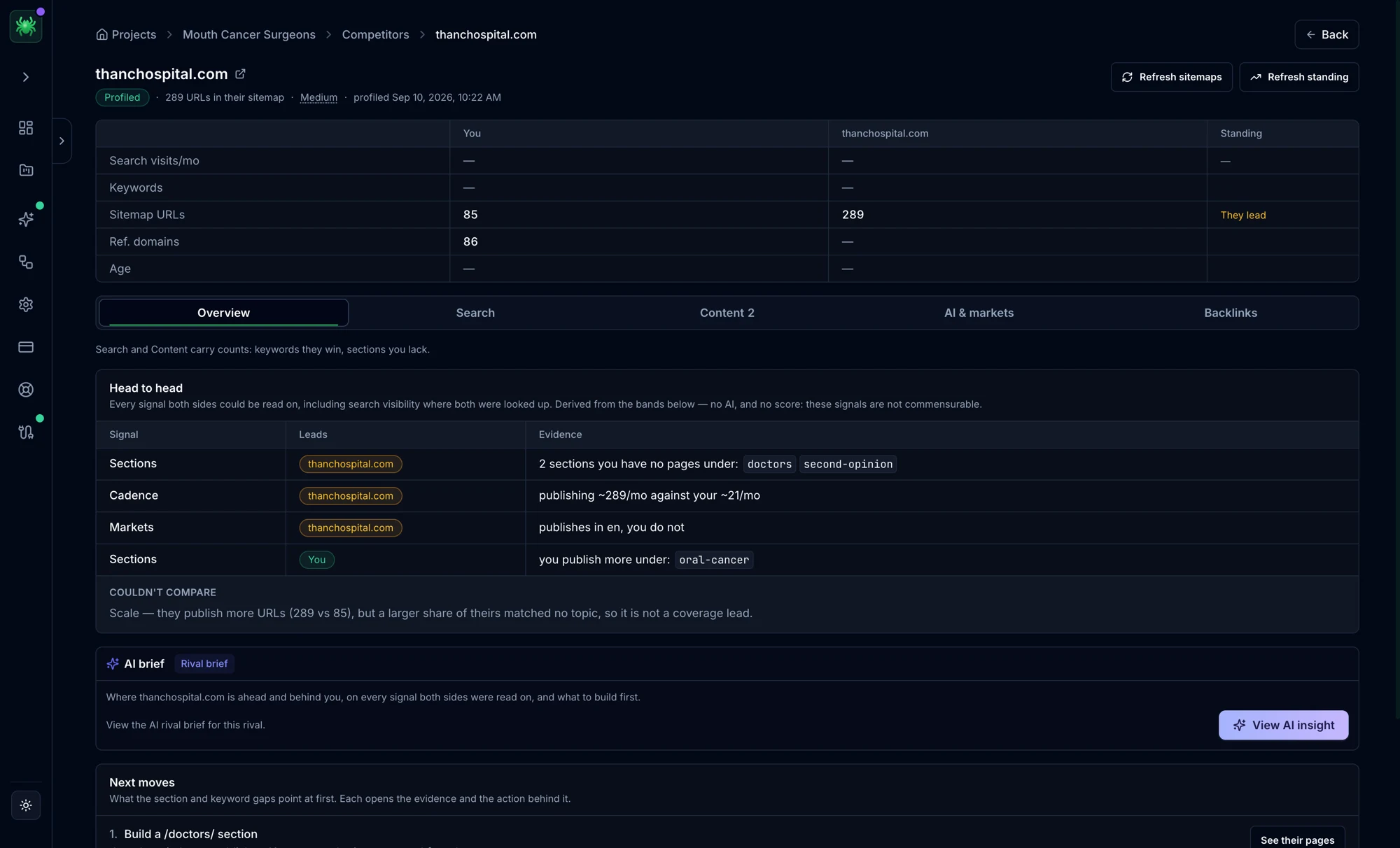The image size is (1400, 848).
Task: Select the Overview tab
Action: (x=223, y=313)
